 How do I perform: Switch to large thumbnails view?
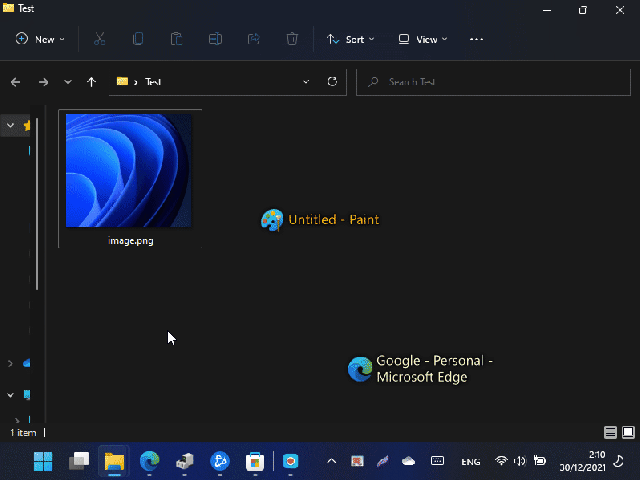628,432
